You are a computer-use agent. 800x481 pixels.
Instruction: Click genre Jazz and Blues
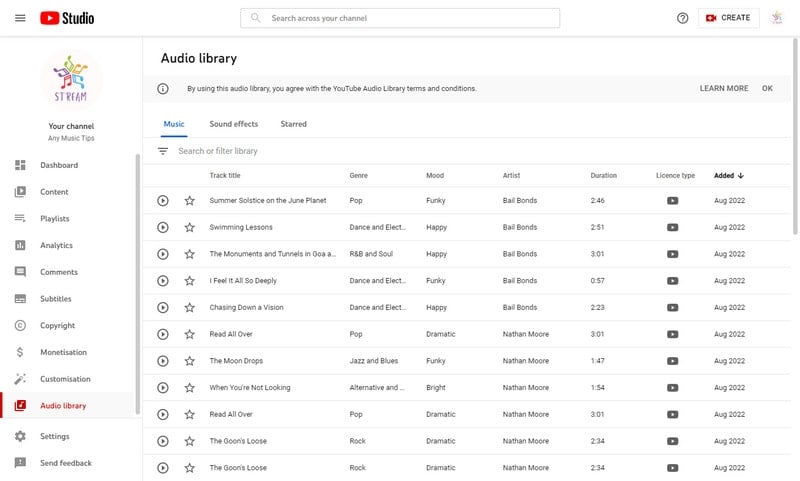click(373, 361)
